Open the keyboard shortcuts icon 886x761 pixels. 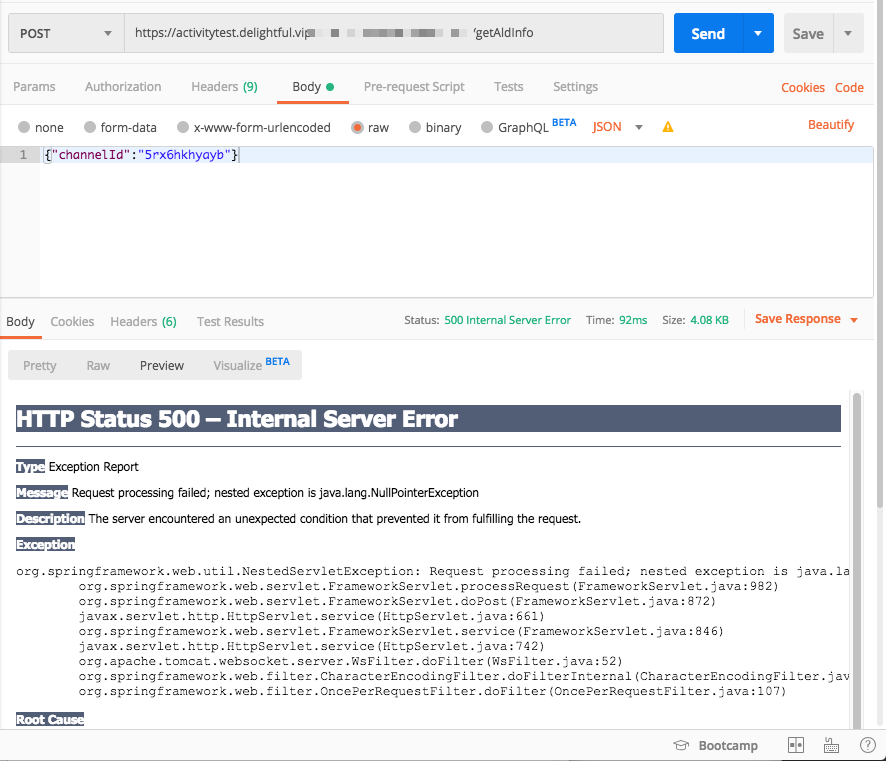pos(831,745)
